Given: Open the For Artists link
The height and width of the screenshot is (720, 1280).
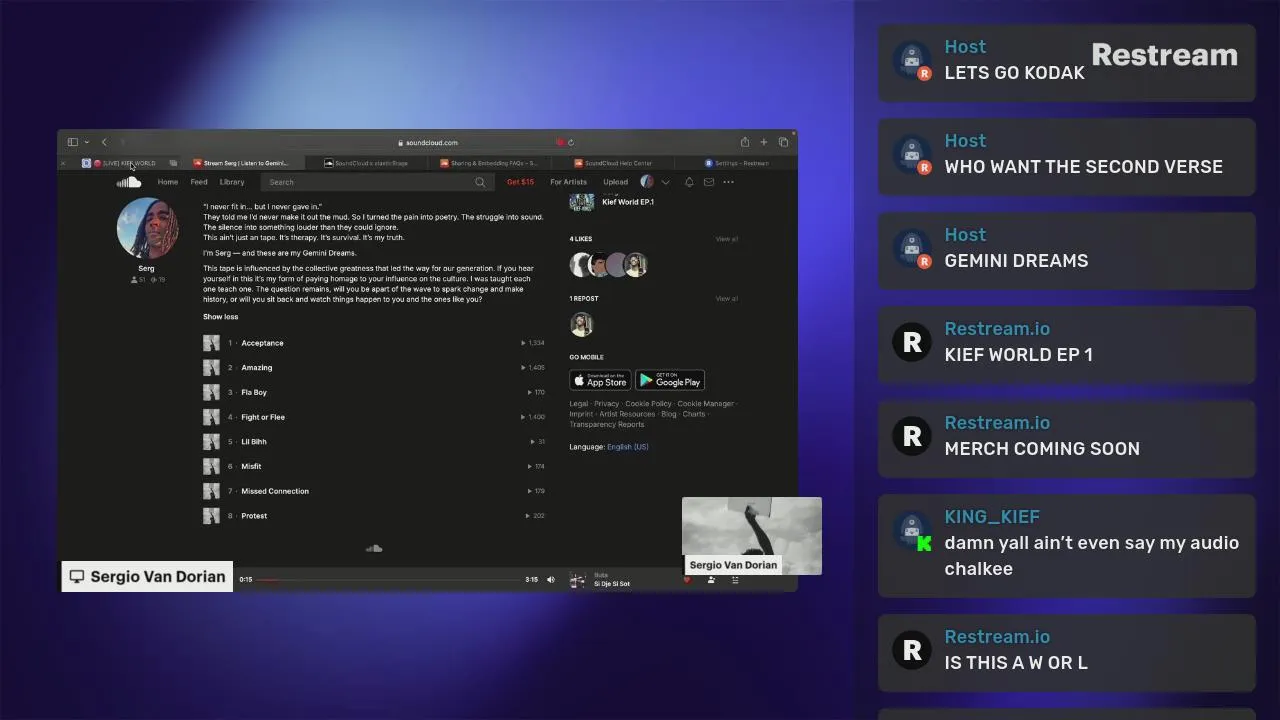Looking at the screenshot, I should (568, 182).
